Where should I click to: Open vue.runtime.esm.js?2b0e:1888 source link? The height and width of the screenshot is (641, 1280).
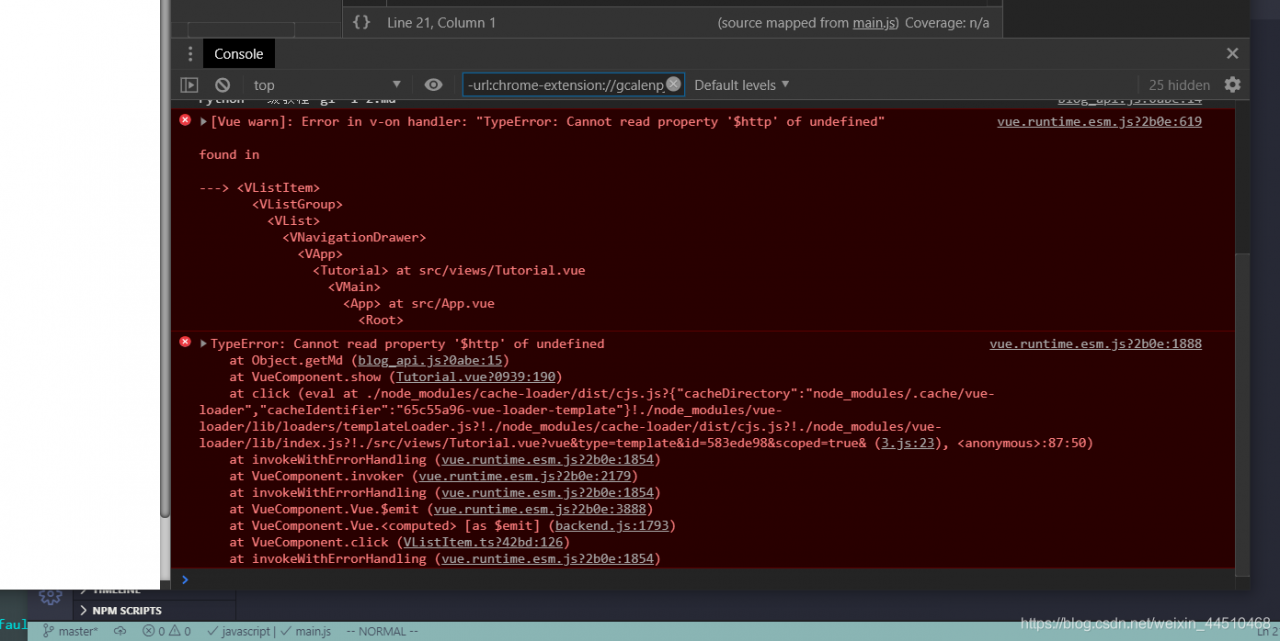pos(1096,344)
